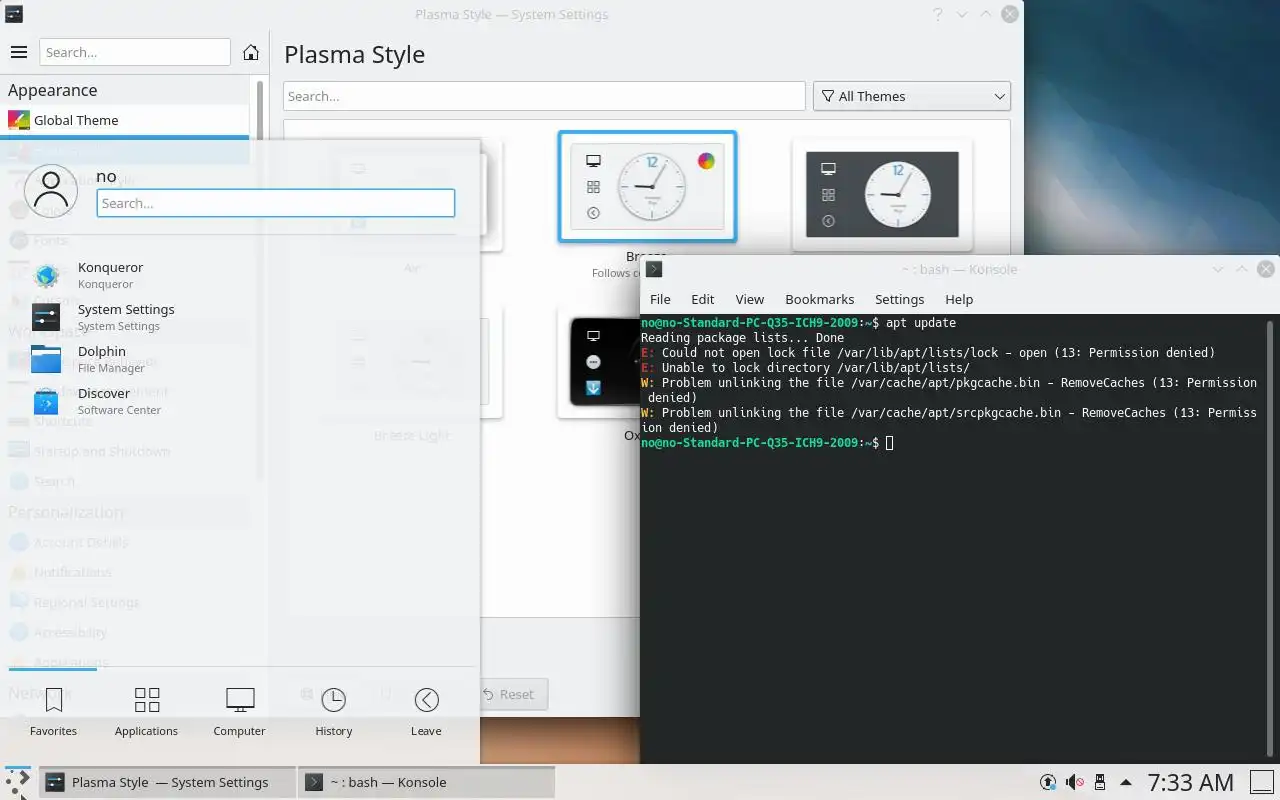The width and height of the screenshot is (1280, 800).
Task: Go to the System Settings home page
Action: 251,52
